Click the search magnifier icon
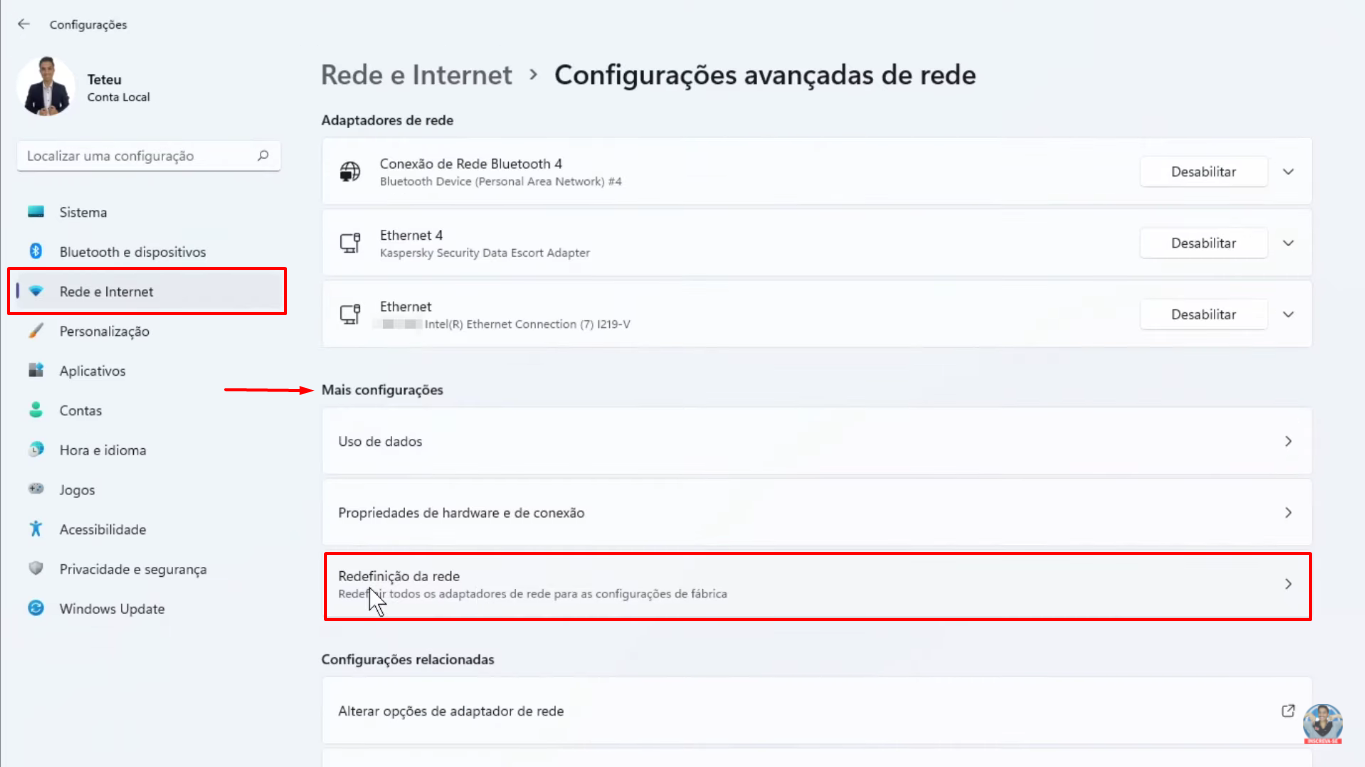The width and height of the screenshot is (1365, 767). [x=263, y=156]
